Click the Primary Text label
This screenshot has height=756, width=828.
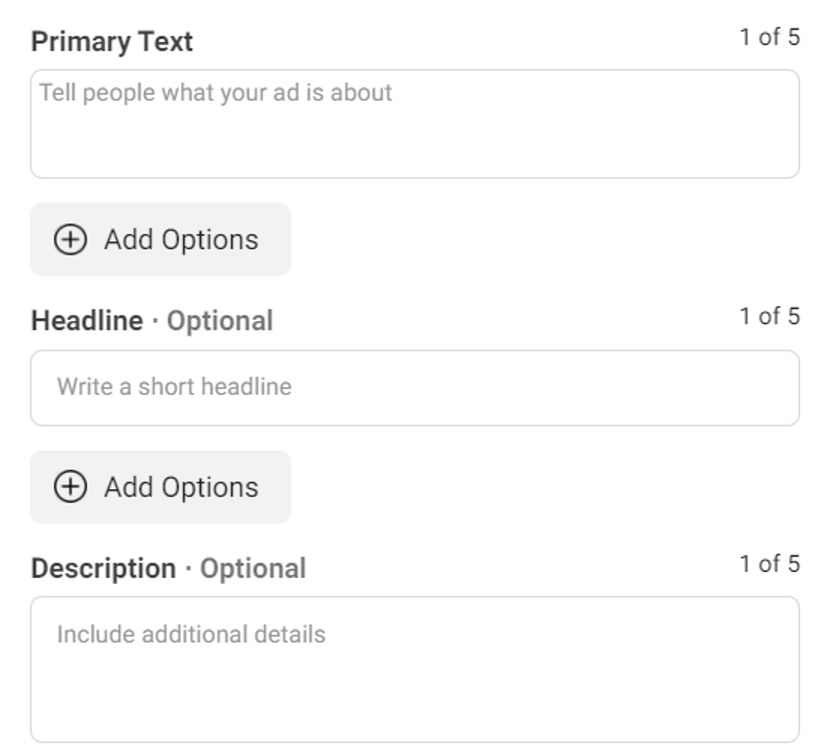click(112, 42)
